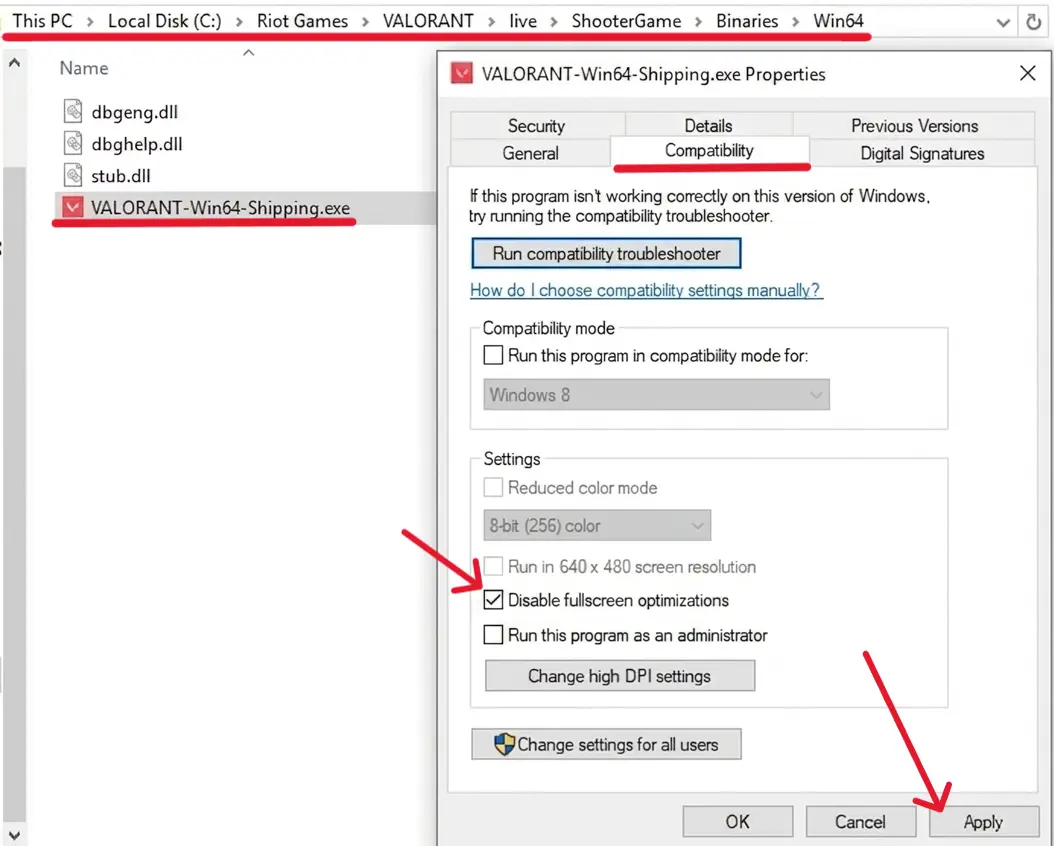
Task: Open the Windows 8 compatibility dropdown
Action: click(656, 394)
